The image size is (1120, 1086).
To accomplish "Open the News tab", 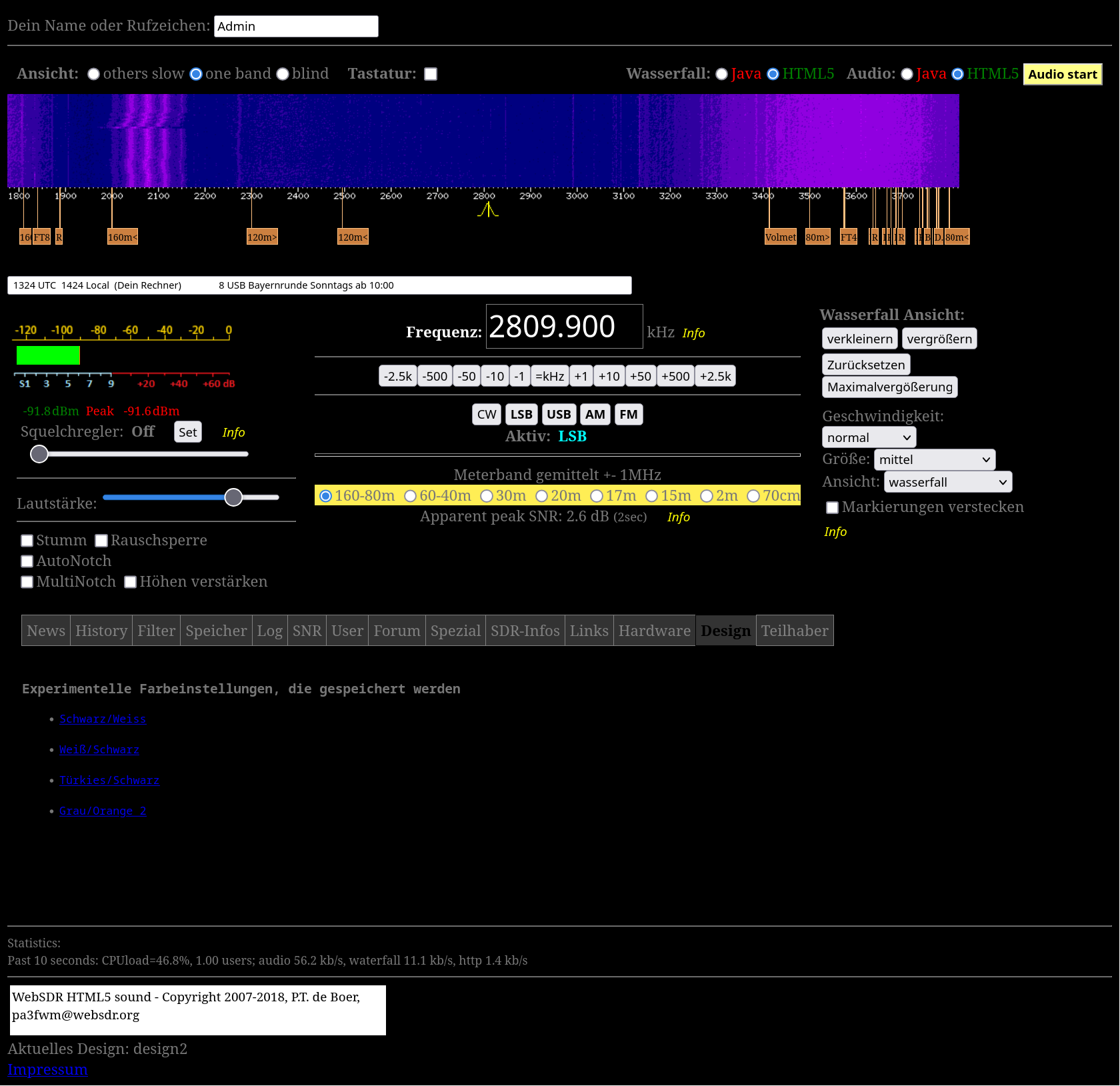I will pyautogui.click(x=46, y=631).
